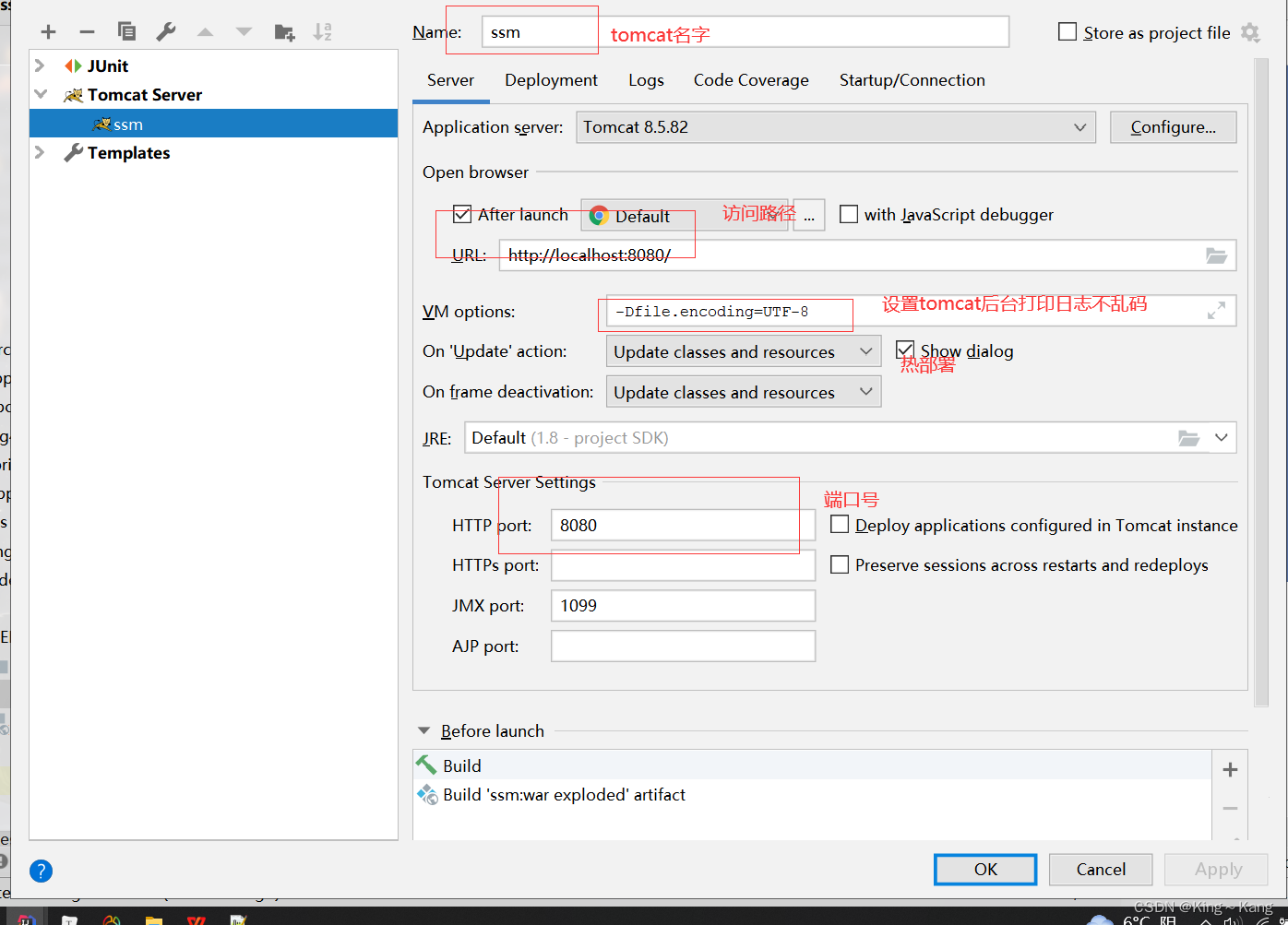Click icon of Build 'ssm:war exploded' artifact
This screenshot has height=925, width=1288.
[x=427, y=794]
